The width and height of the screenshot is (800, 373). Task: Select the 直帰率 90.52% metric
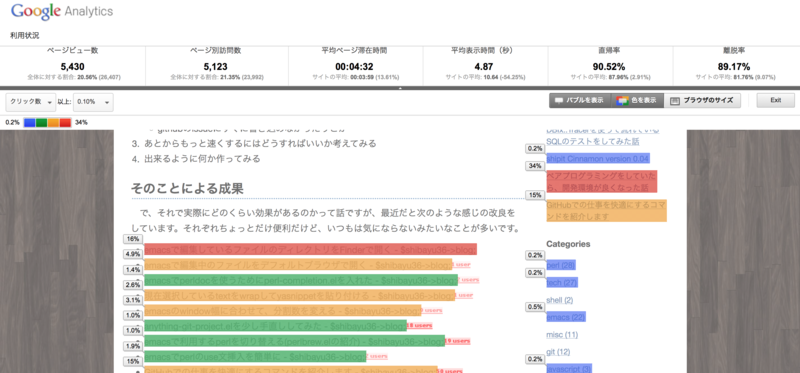click(x=610, y=64)
